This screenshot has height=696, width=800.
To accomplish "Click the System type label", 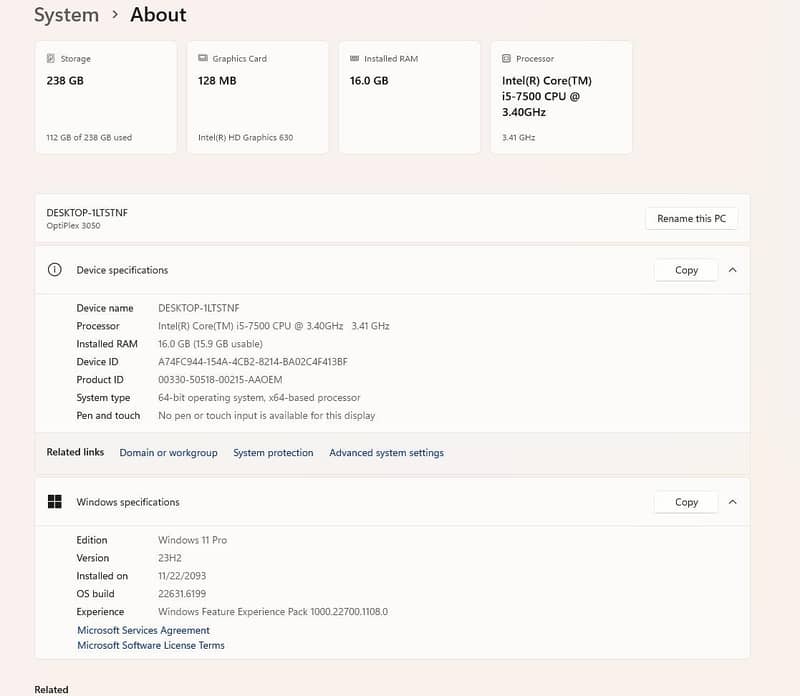I will (103, 397).
